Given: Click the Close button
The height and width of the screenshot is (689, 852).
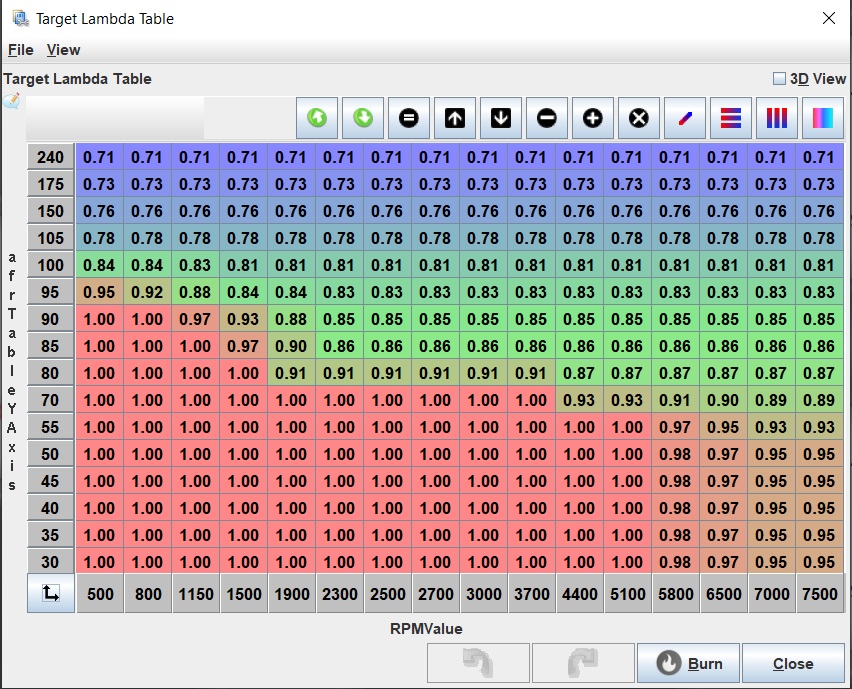Looking at the screenshot, I should pos(793,663).
